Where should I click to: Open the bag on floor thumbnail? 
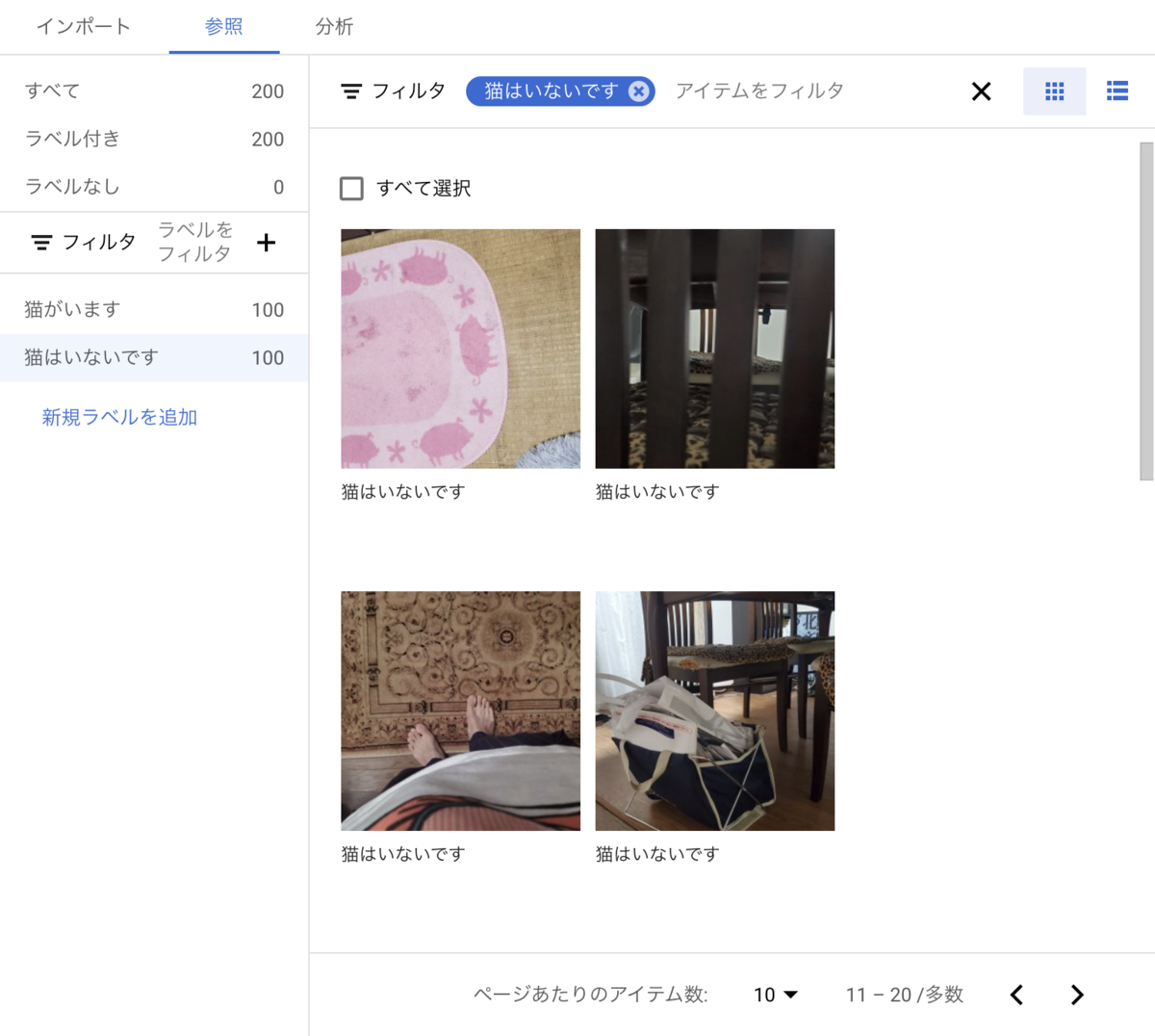[x=715, y=711]
